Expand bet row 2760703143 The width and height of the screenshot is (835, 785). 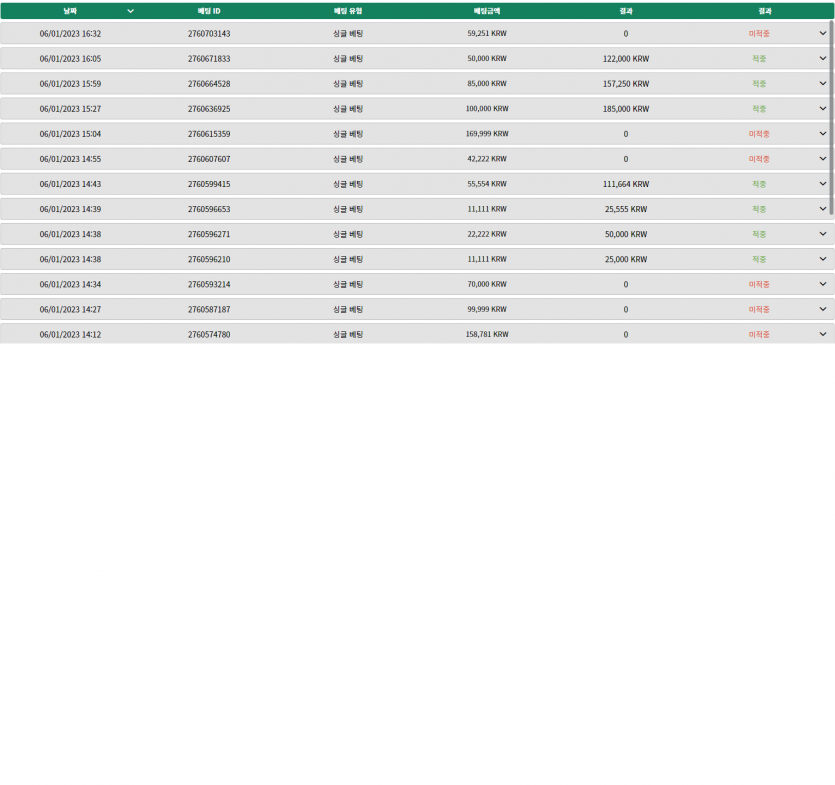(x=823, y=33)
